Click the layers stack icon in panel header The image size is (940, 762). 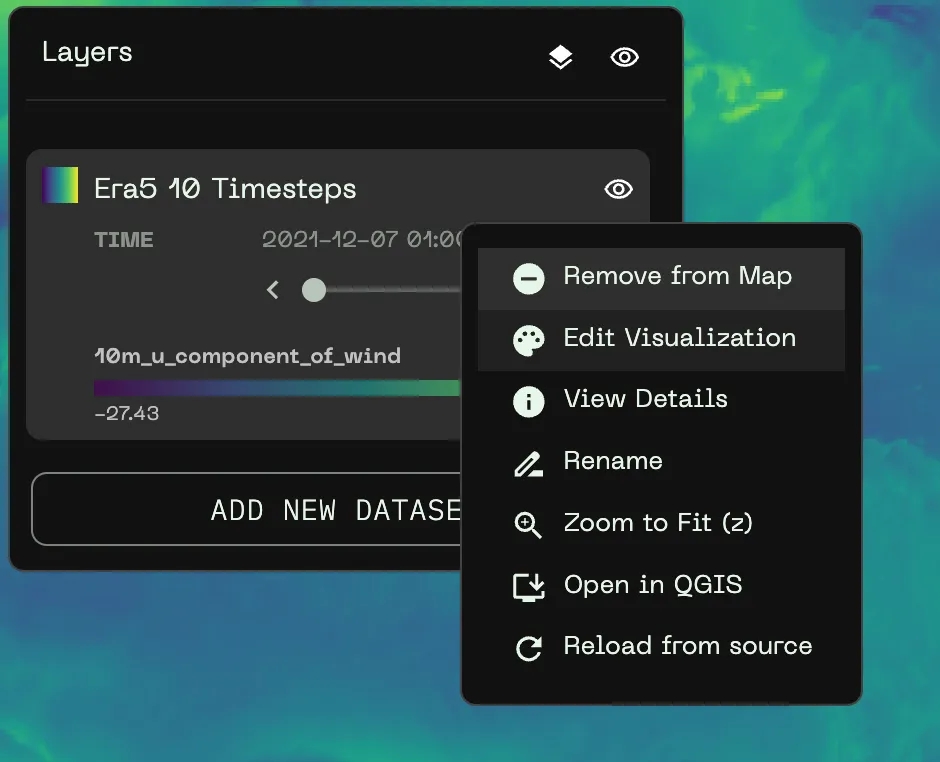click(561, 58)
